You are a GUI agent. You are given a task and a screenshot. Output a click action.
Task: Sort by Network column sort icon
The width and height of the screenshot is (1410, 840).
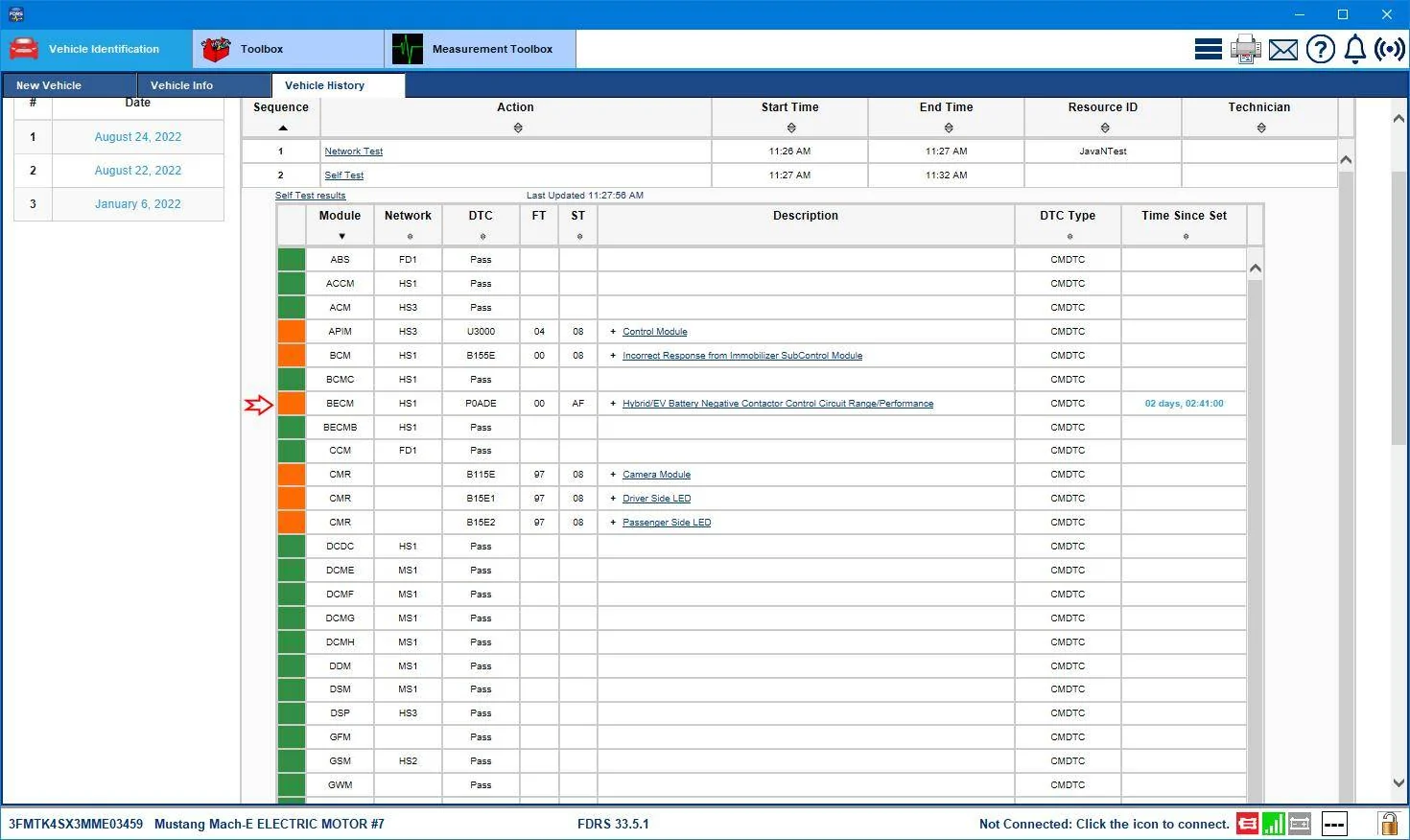pyautogui.click(x=410, y=237)
